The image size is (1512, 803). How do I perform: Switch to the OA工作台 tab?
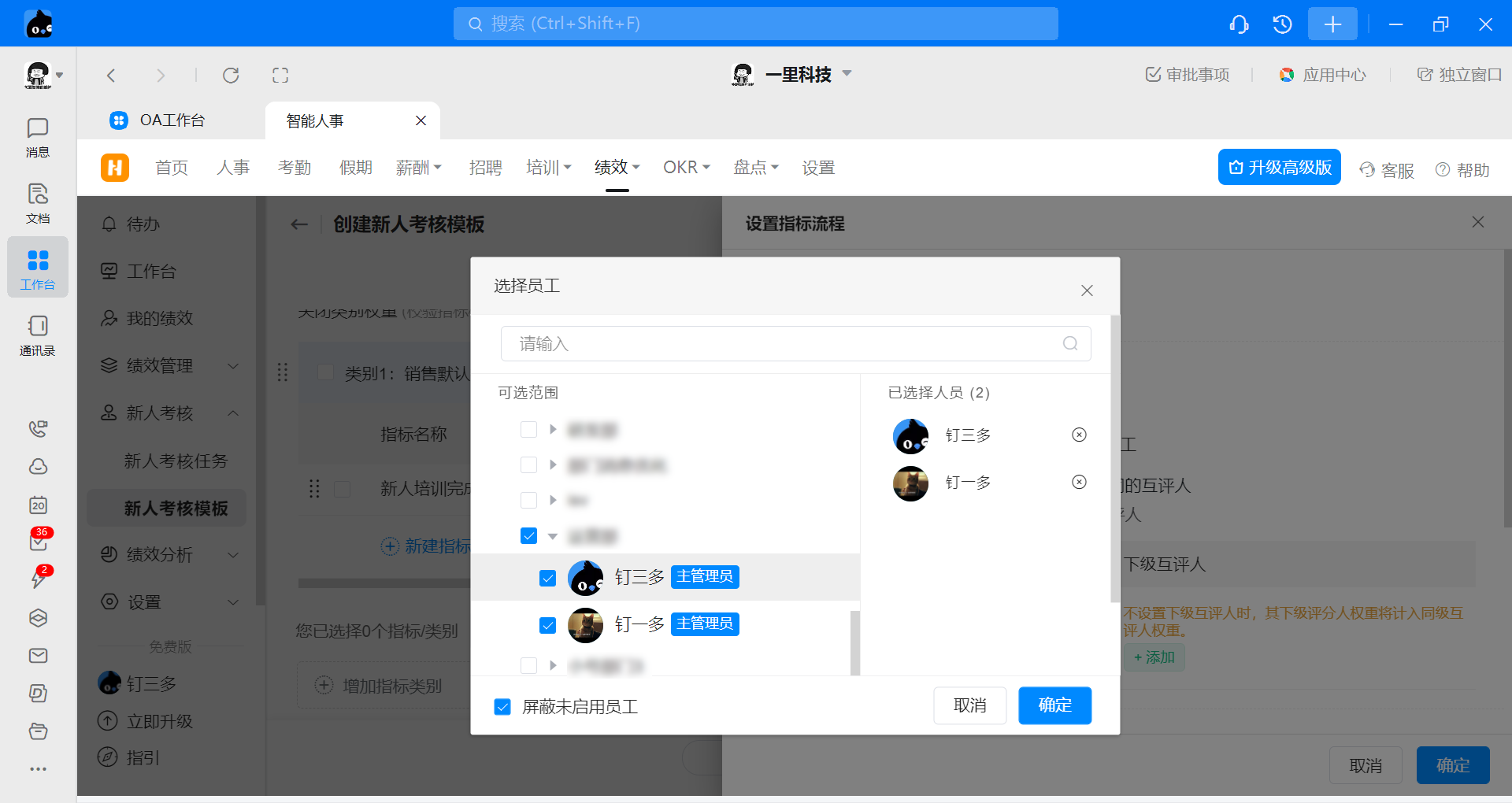(x=172, y=120)
